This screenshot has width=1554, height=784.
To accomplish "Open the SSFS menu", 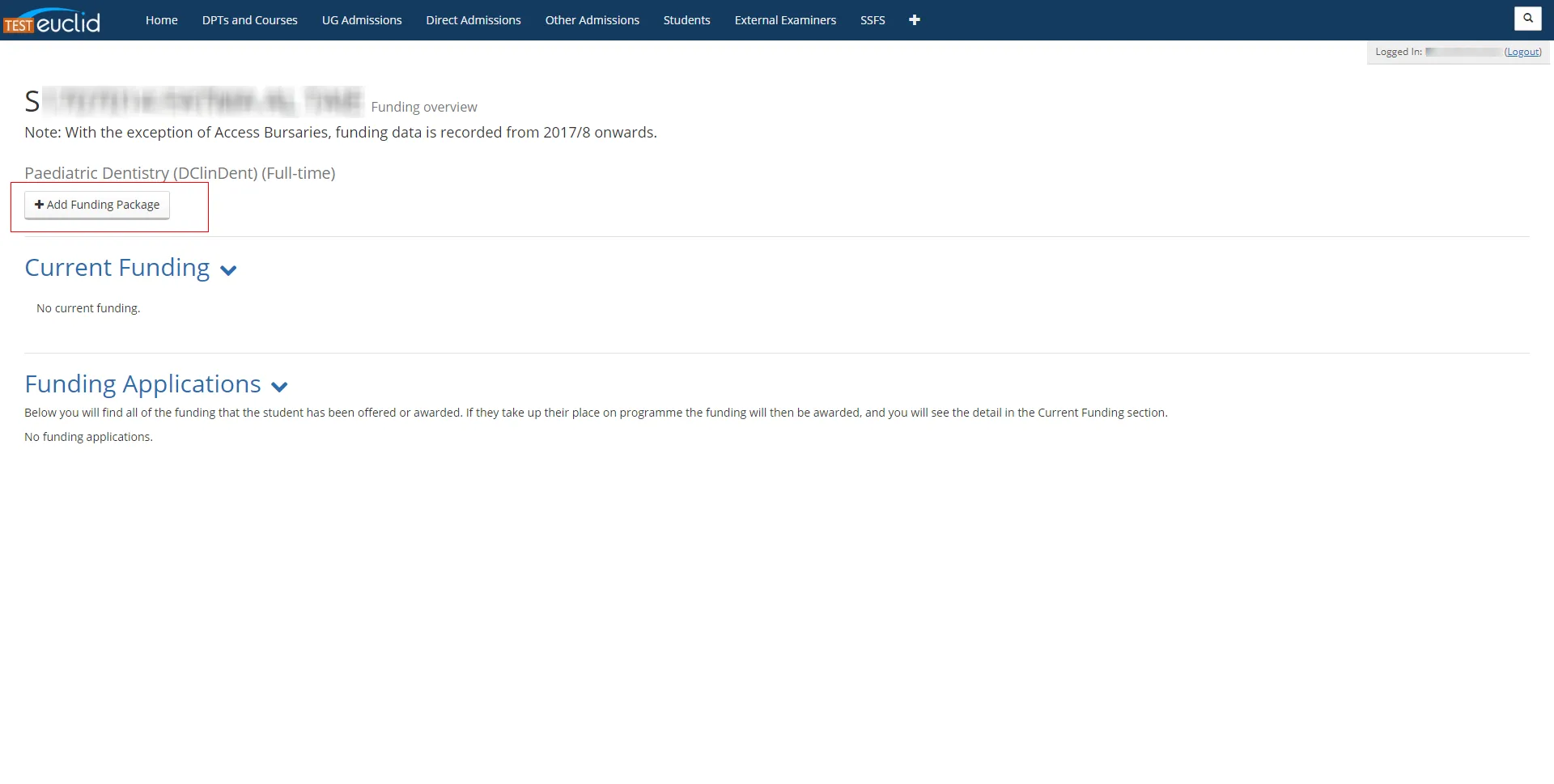I will tap(873, 20).
